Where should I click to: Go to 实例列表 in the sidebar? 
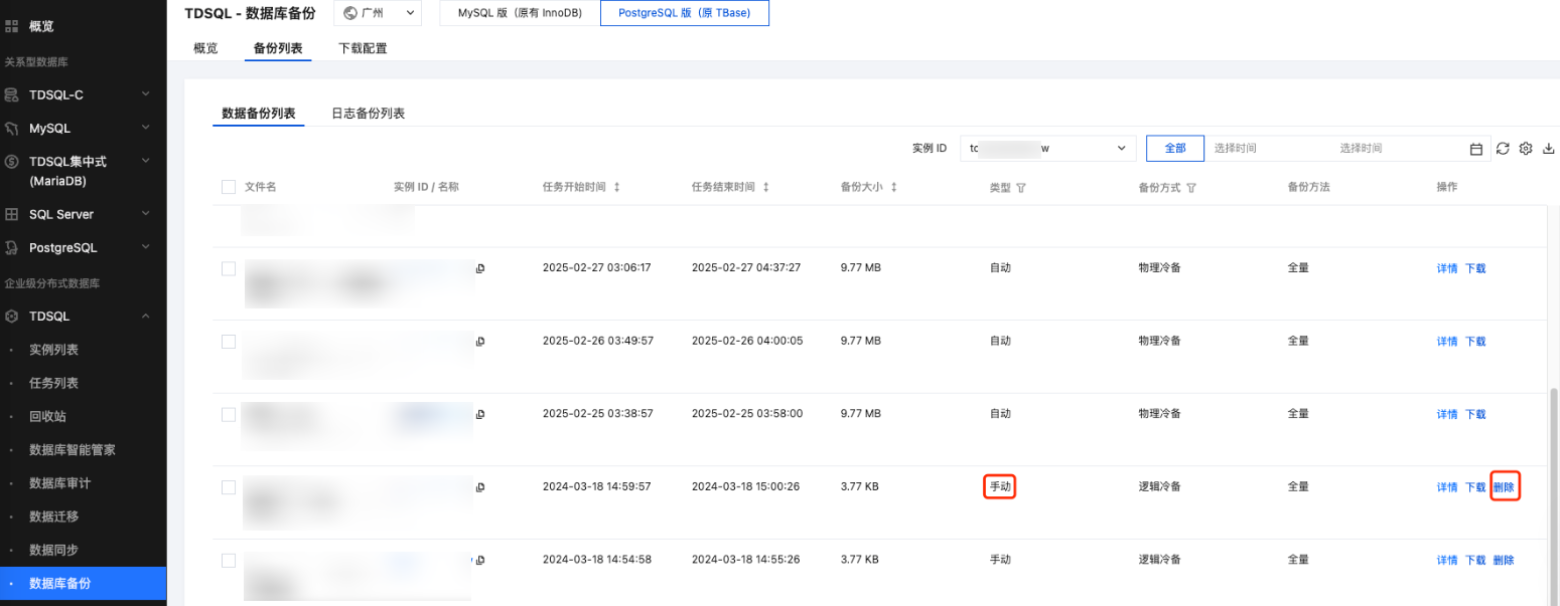54,350
